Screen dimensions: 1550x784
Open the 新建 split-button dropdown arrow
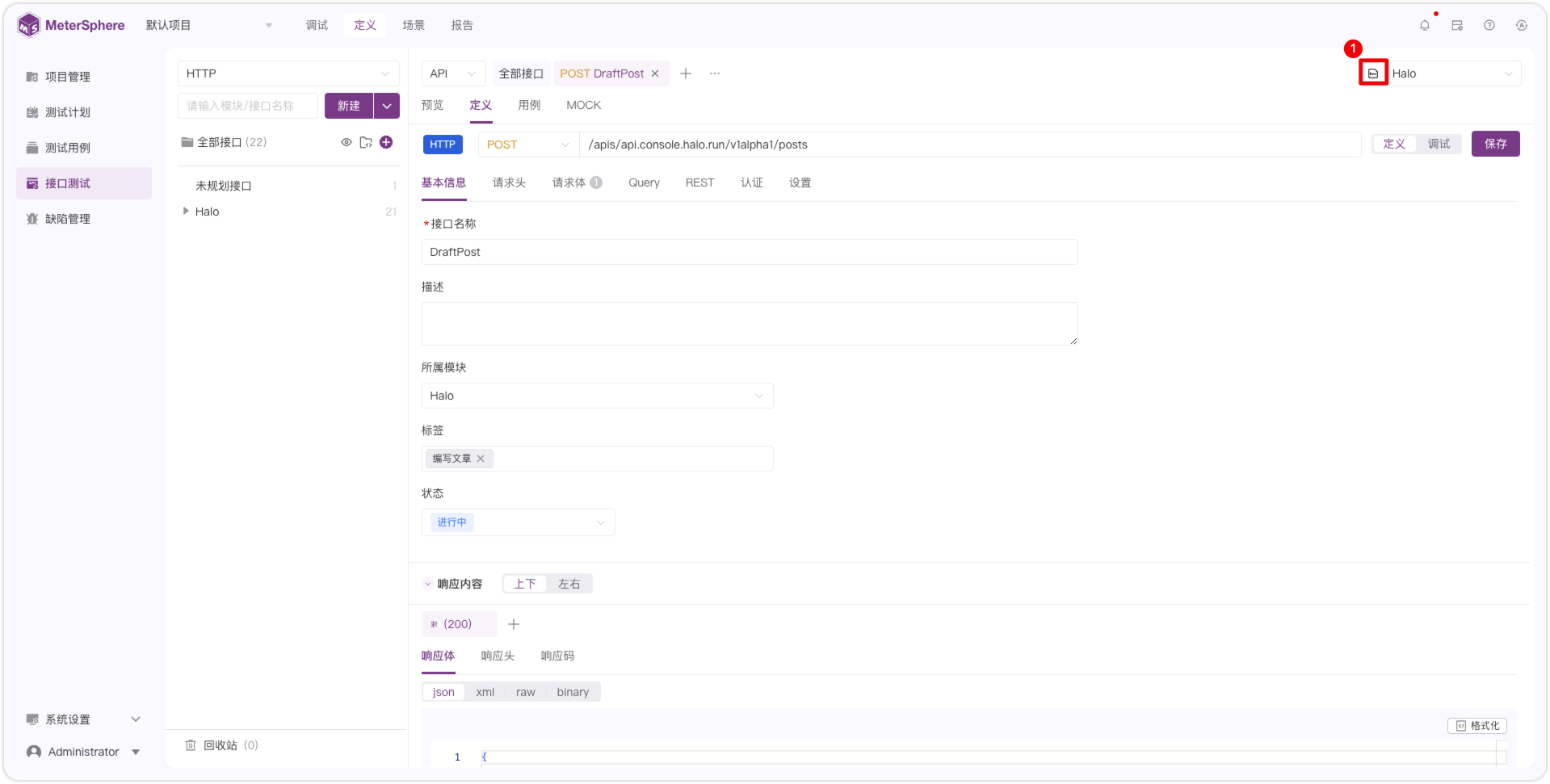(x=387, y=106)
